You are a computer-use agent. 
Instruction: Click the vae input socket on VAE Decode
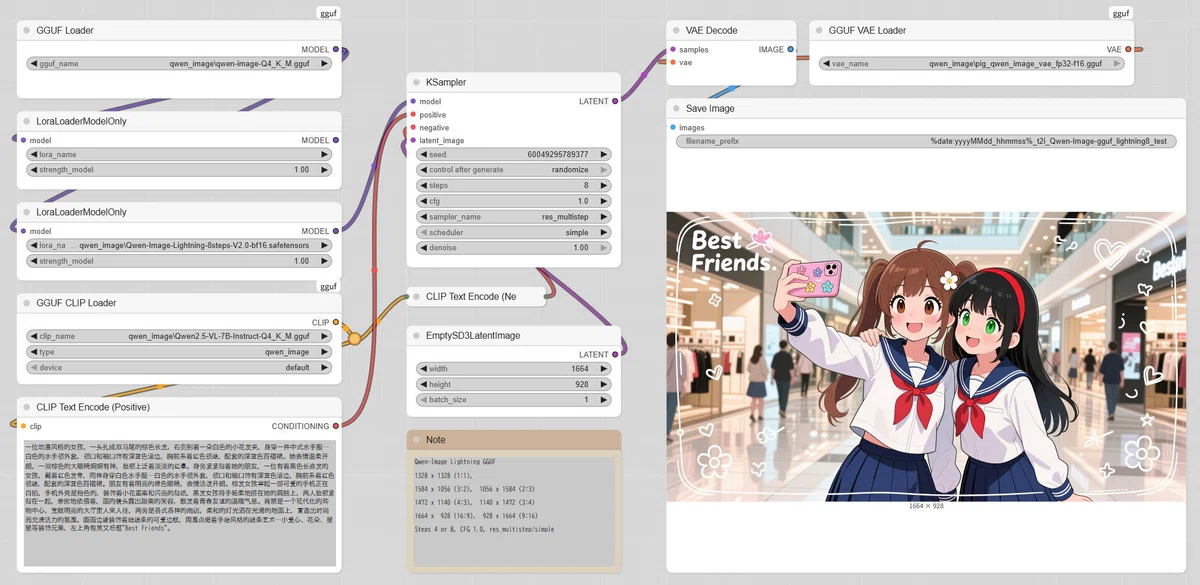click(x=672, y=62)
